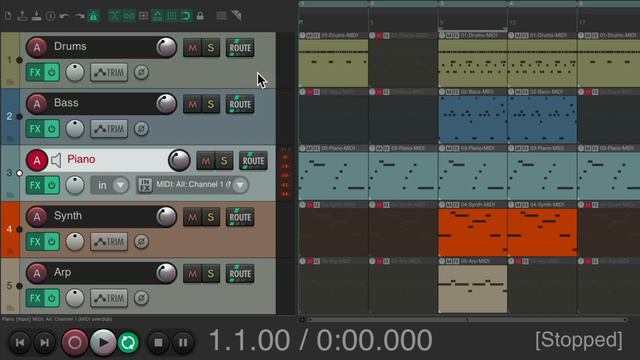Image resolution: width=640 pixels, height=360 pixels.
Task: Open ROUTE for the Drums track
Action: point(240,48)
